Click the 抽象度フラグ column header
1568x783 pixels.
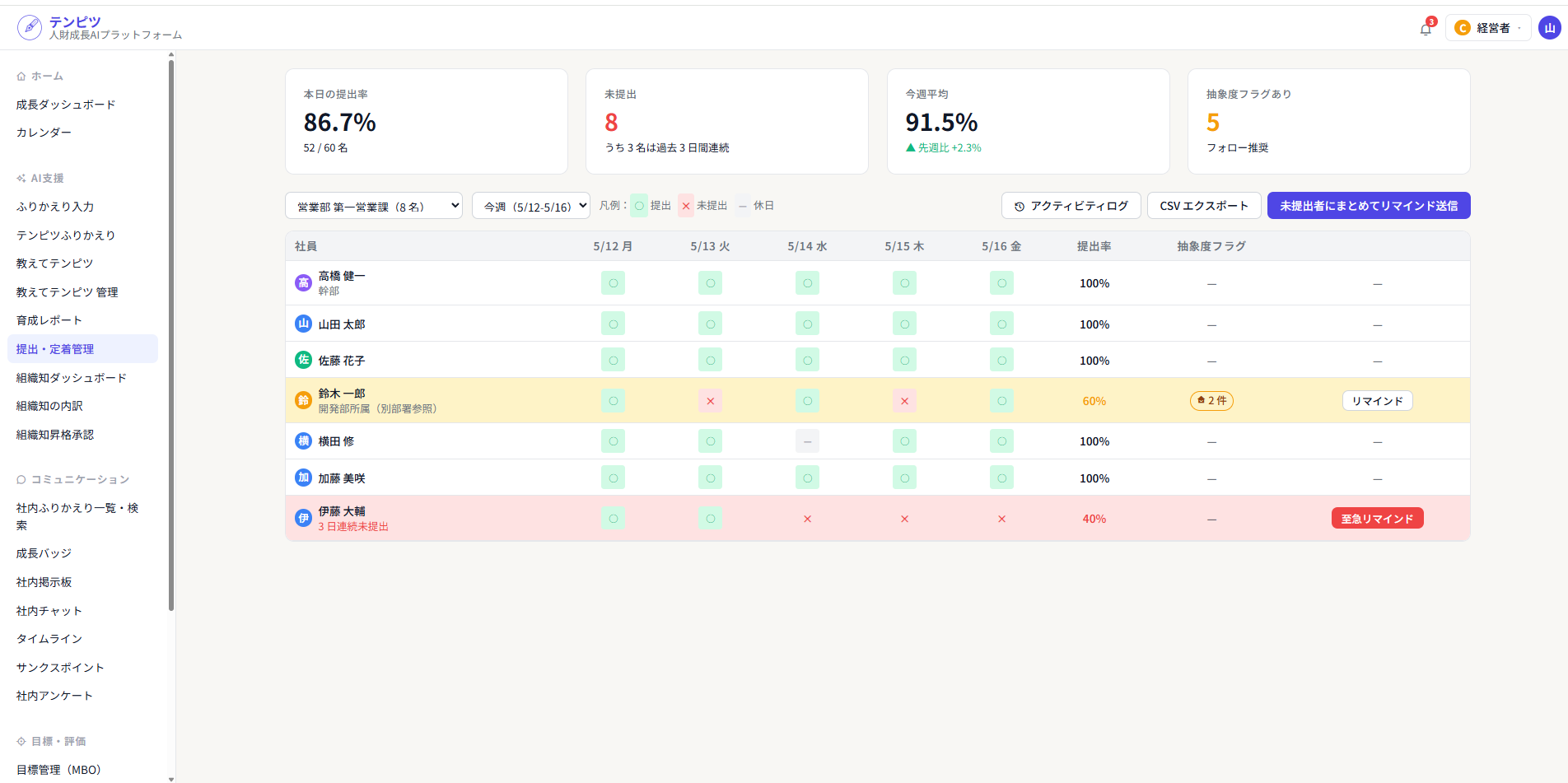1211,246
